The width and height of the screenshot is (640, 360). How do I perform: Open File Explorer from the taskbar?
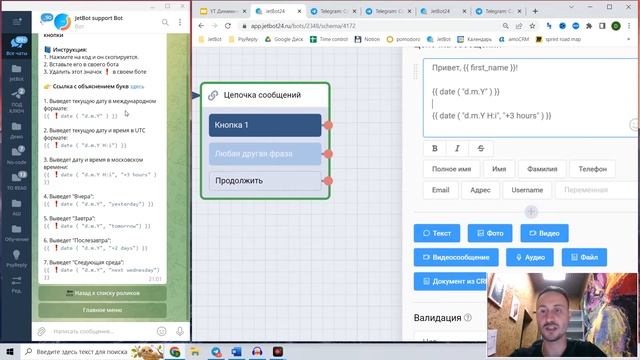click(x=195, y=351)
